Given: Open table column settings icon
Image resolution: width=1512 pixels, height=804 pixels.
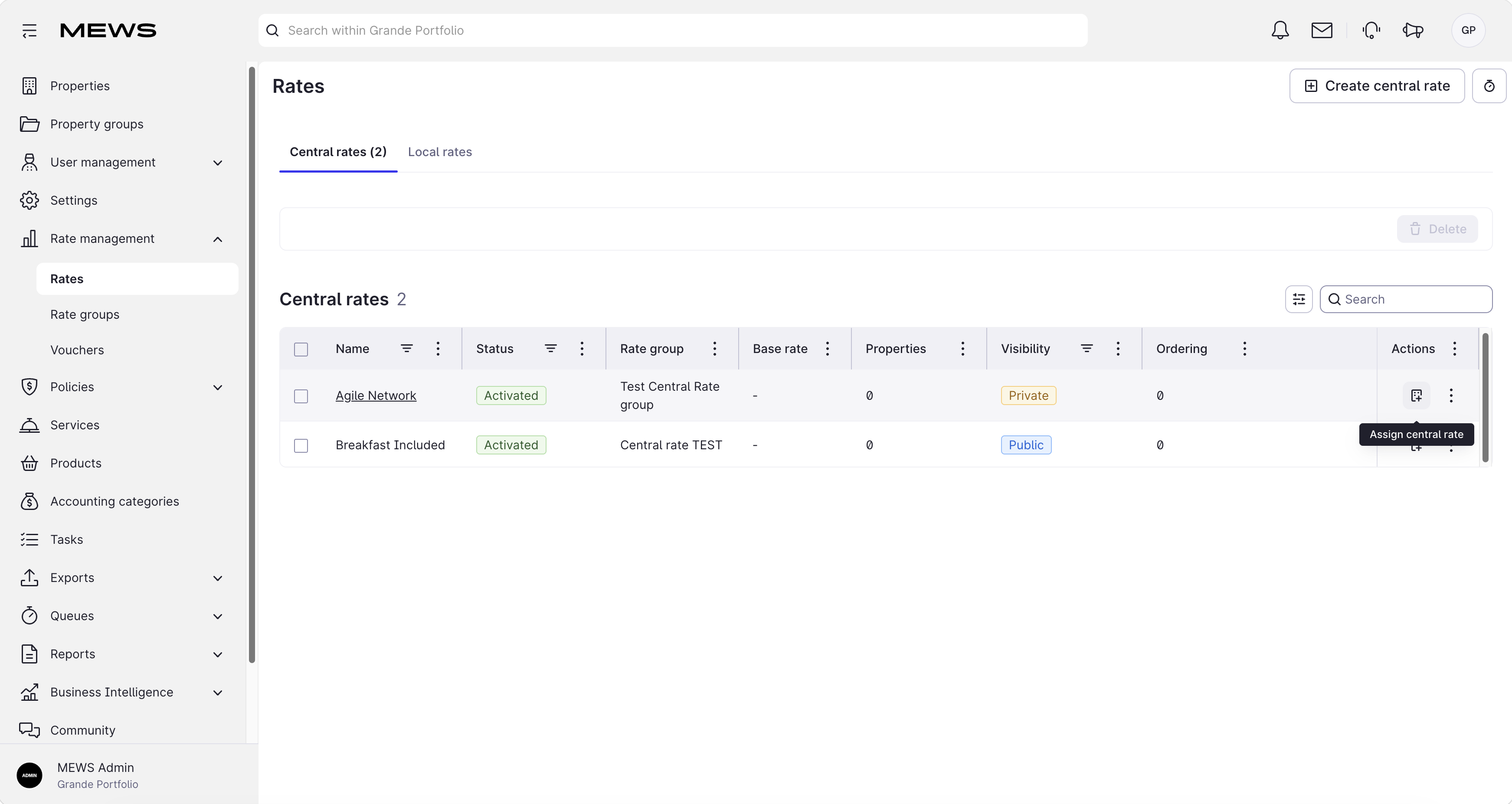Looking at the screenshot, I should (x=1299, y=299).
